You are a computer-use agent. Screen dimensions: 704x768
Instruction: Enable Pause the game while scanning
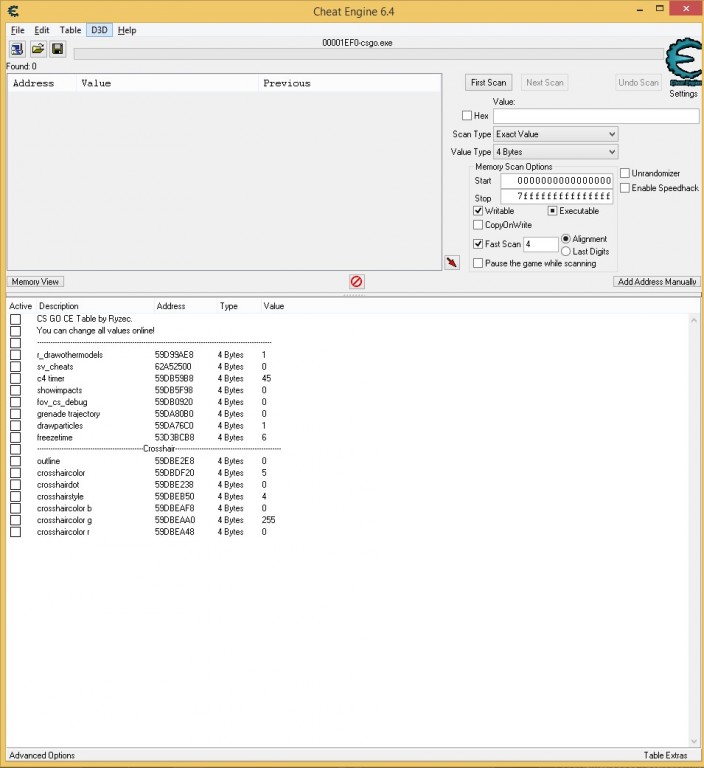click(x=478, y=263)
